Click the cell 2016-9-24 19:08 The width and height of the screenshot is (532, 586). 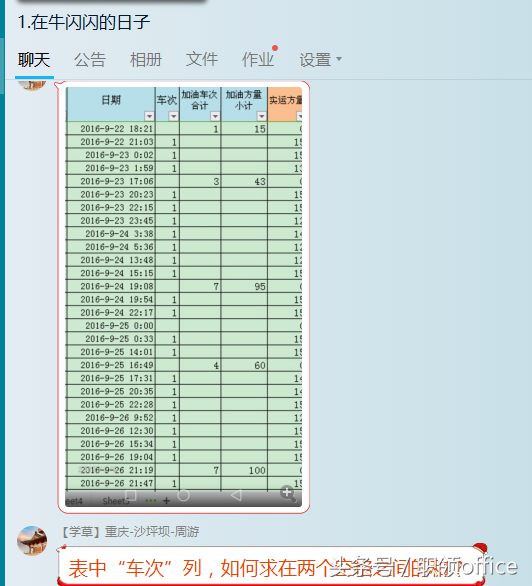pyautogui.click(x=111, y=286)
